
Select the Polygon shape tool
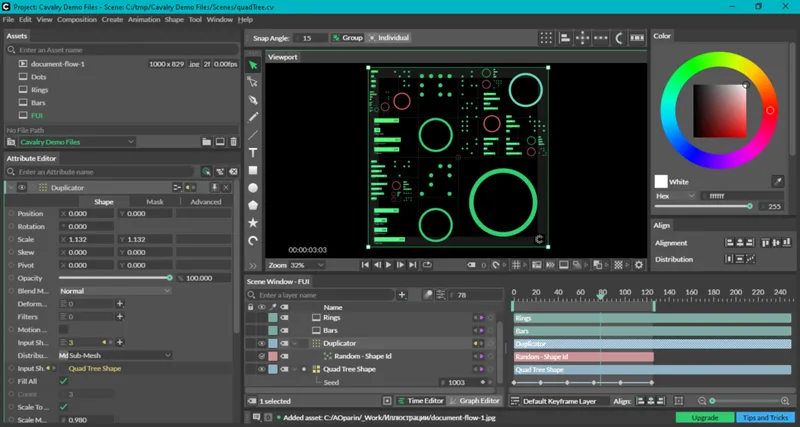coord(253,205)
